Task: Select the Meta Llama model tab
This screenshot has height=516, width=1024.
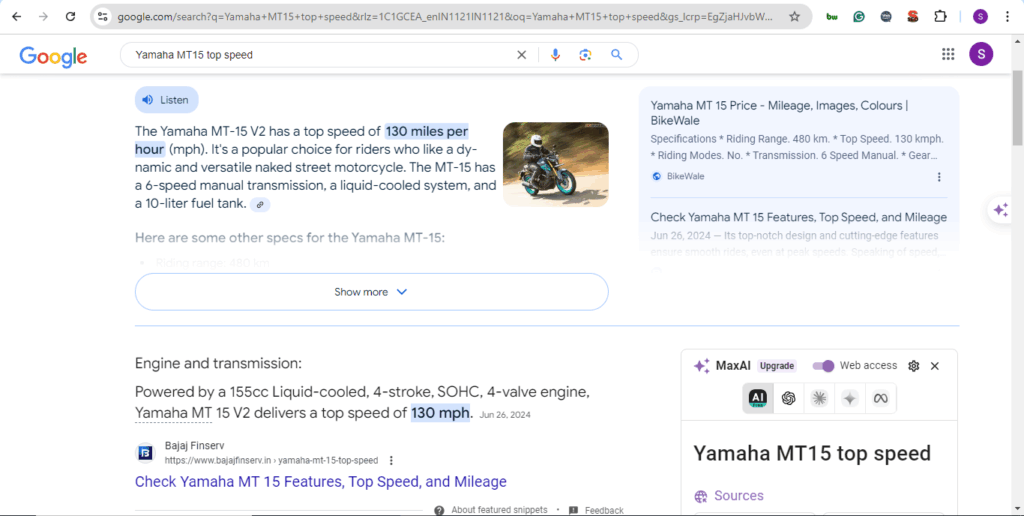Action: pyautogui.click(x=880, y=398)
